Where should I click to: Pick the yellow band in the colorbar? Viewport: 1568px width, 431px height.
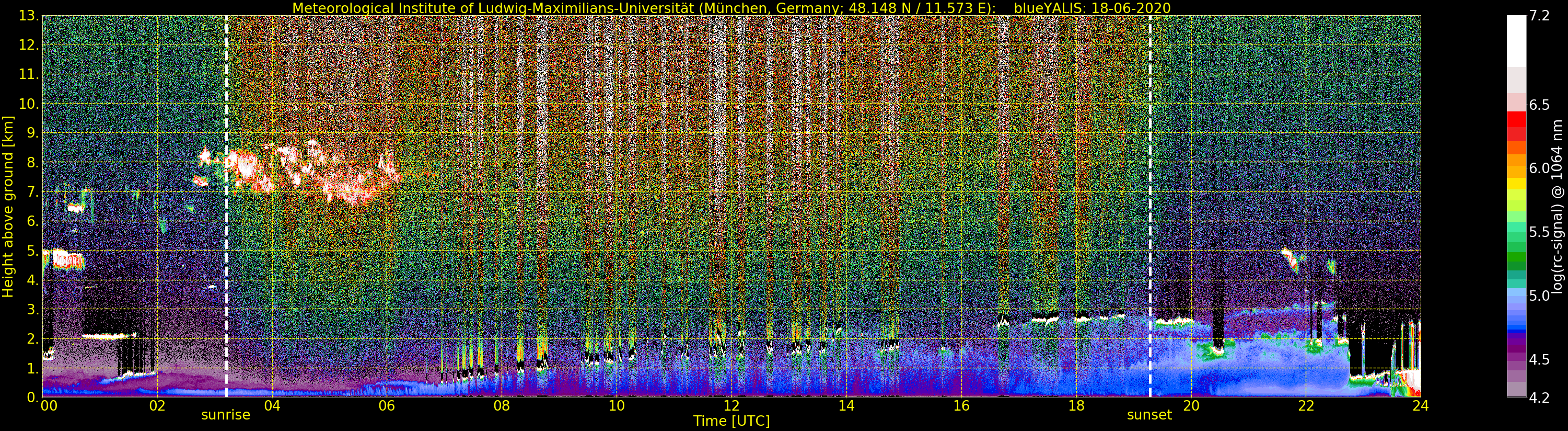coord(1516,183)
